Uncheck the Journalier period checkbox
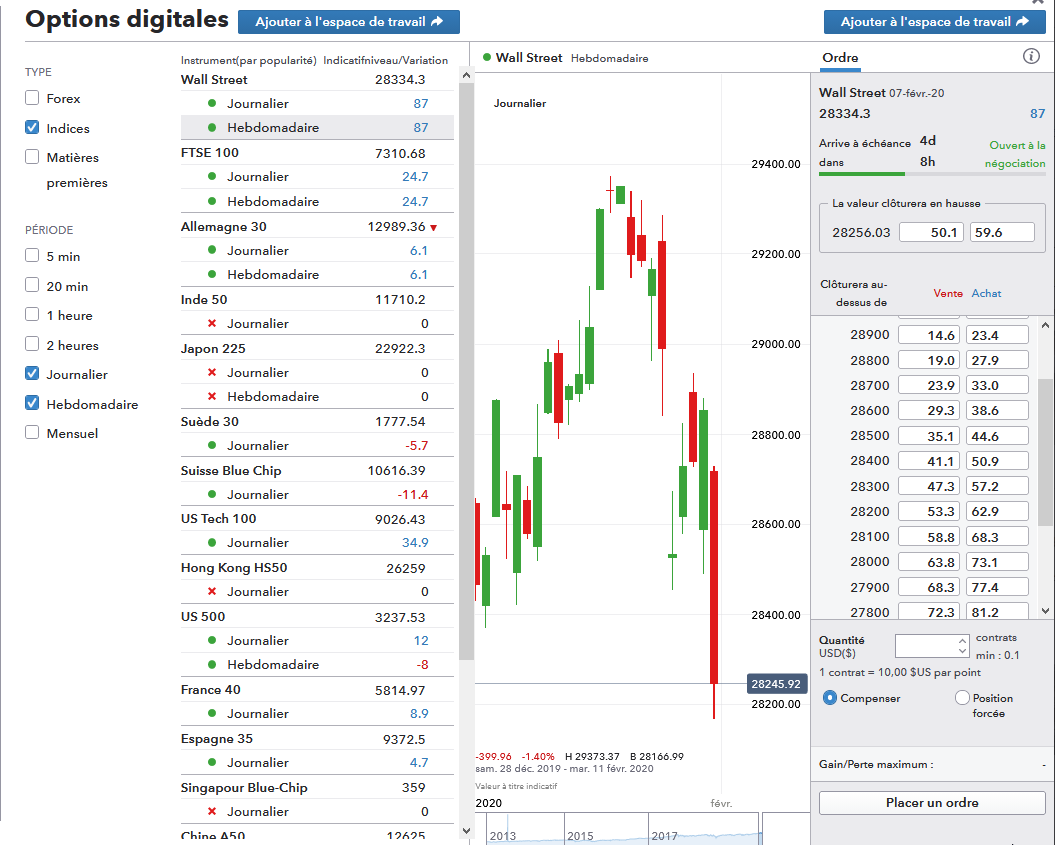Screen dimensions: 1055x845 [32, 373]
